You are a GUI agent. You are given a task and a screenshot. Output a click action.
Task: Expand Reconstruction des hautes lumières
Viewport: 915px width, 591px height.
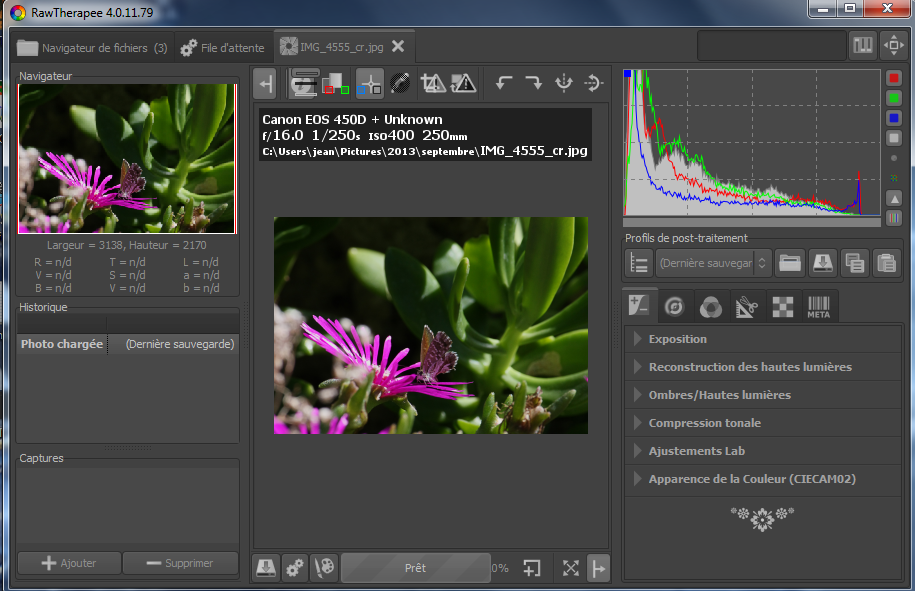pyautogui.click(x=763, y=367)
